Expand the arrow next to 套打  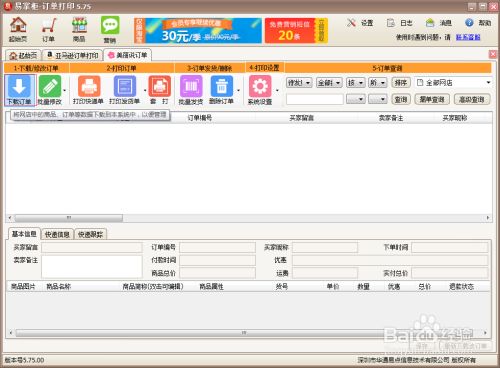pos(145,90)
